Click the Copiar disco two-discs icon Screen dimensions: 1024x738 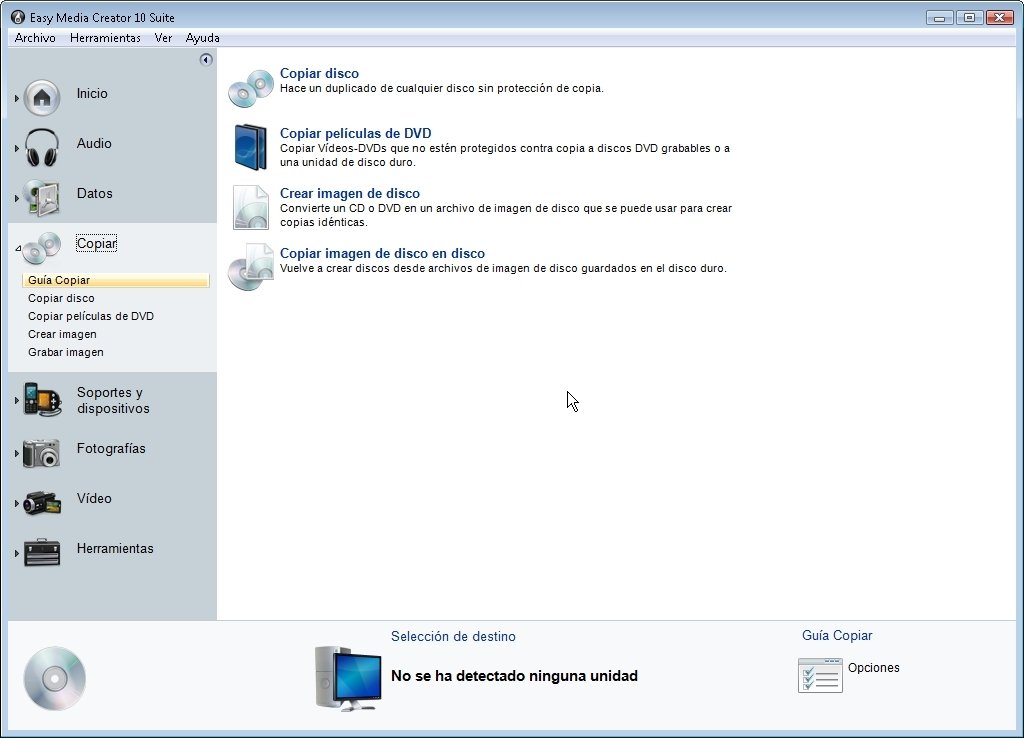point(251,88)
